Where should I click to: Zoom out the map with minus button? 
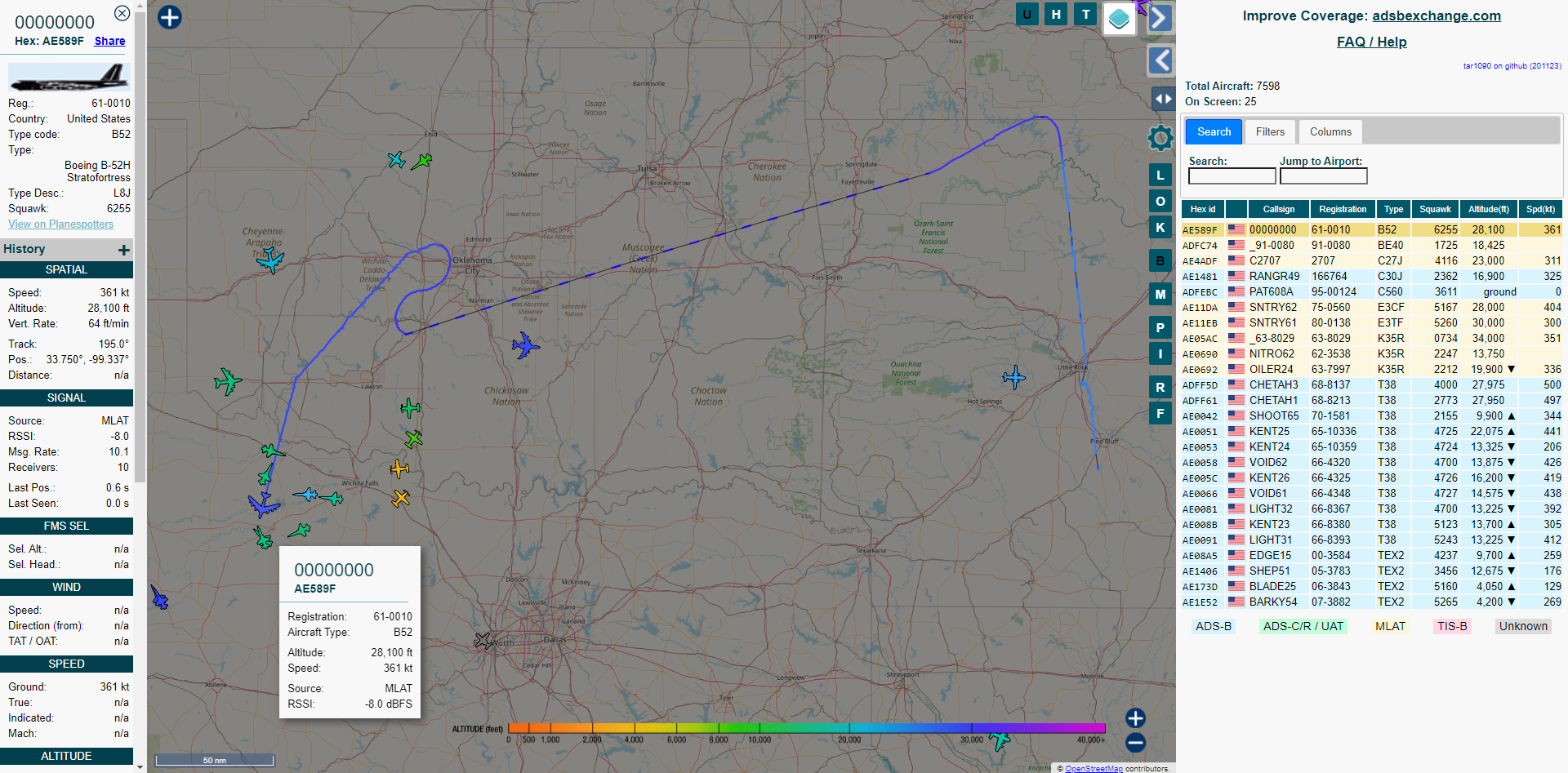(1135, 743)
